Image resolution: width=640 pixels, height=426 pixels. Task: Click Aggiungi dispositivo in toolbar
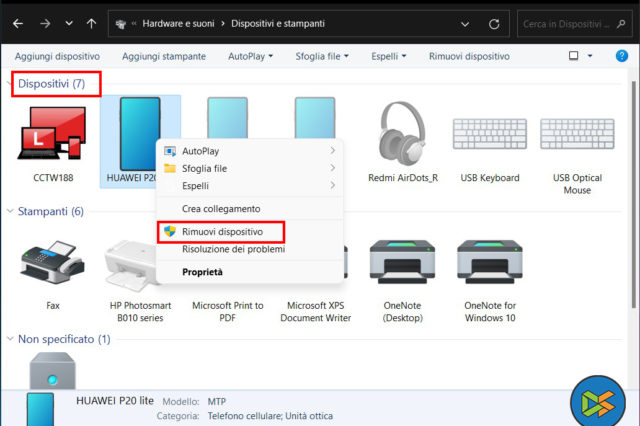point(57,56)
